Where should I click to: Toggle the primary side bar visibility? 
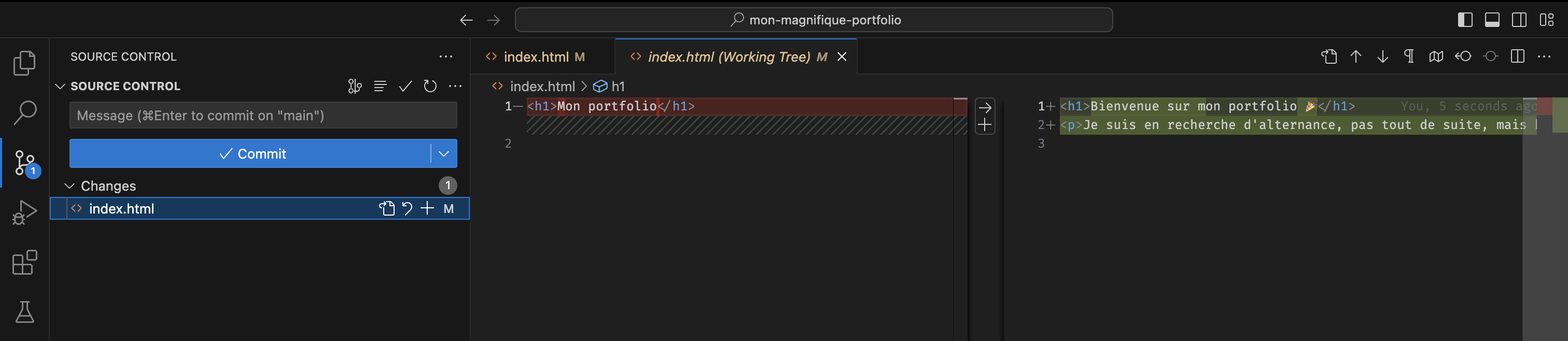click(1464, 20)
